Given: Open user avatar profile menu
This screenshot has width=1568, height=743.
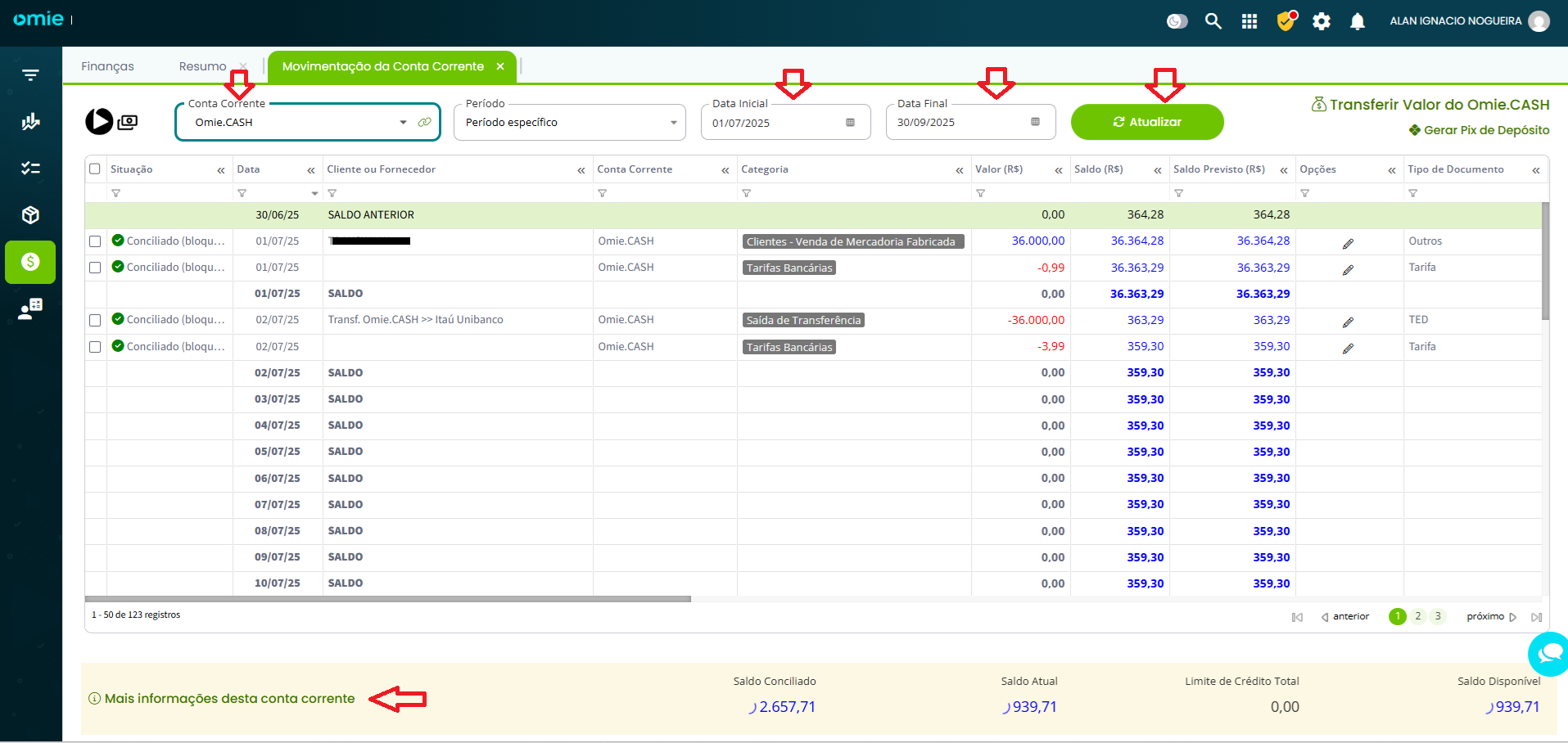Looking at the screenshot, I should pos(1539,21).
